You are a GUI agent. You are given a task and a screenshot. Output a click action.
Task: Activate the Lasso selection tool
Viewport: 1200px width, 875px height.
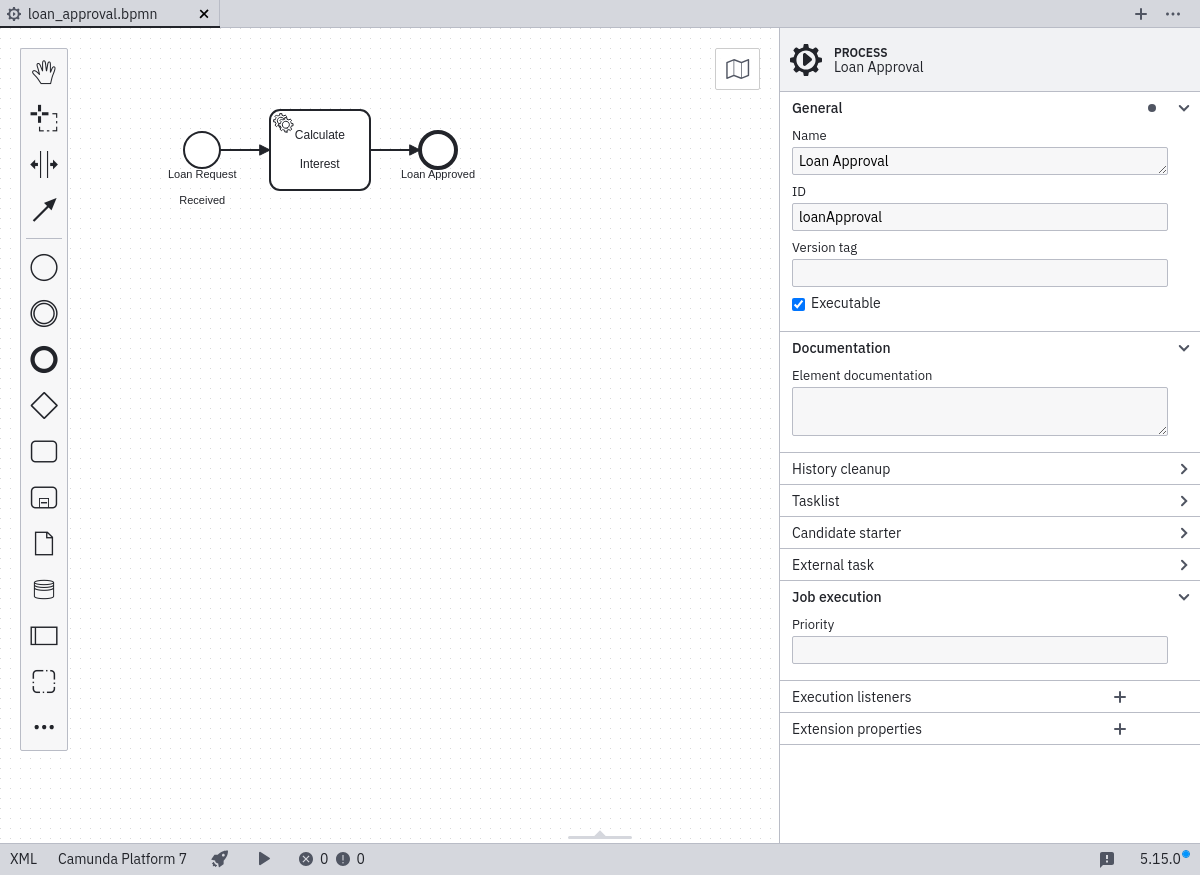tap(44, 118)
